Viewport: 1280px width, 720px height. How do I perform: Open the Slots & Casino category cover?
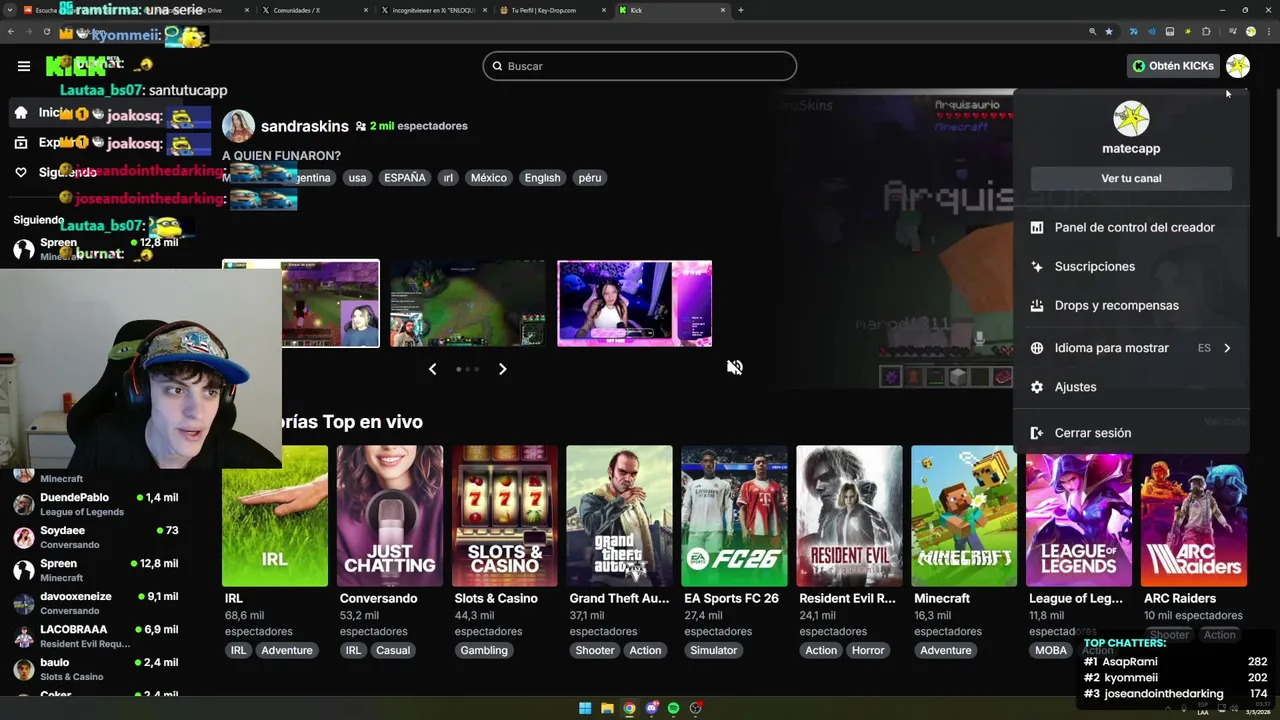point(505,516)
